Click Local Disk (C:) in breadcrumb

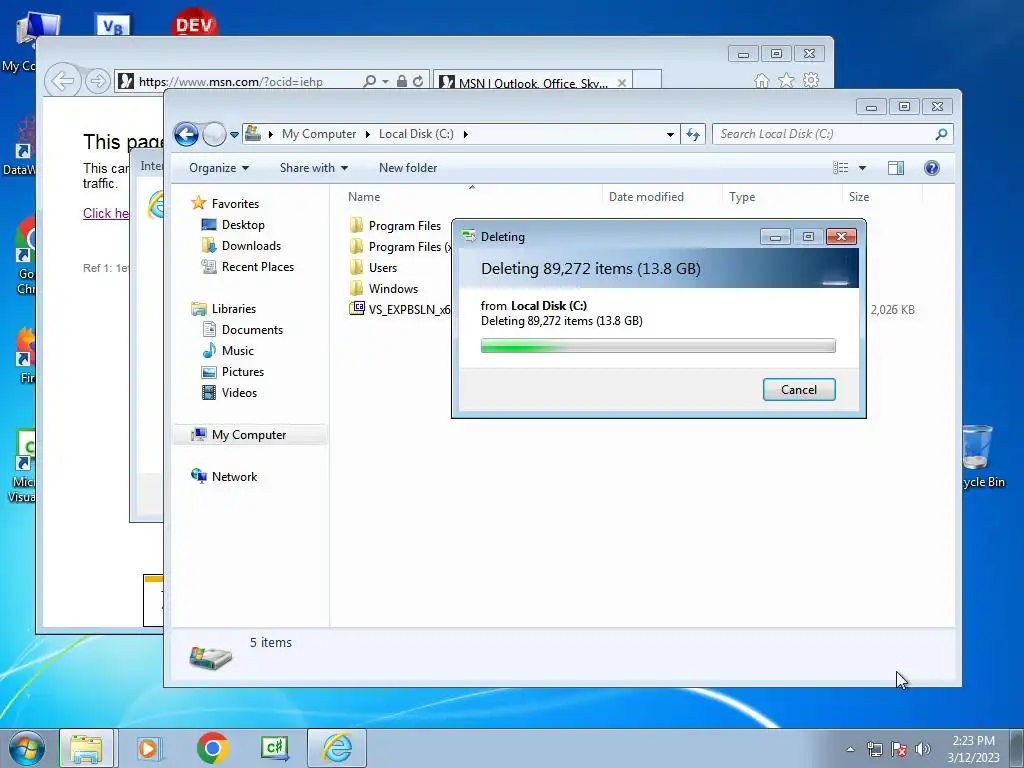coord(416,134)
